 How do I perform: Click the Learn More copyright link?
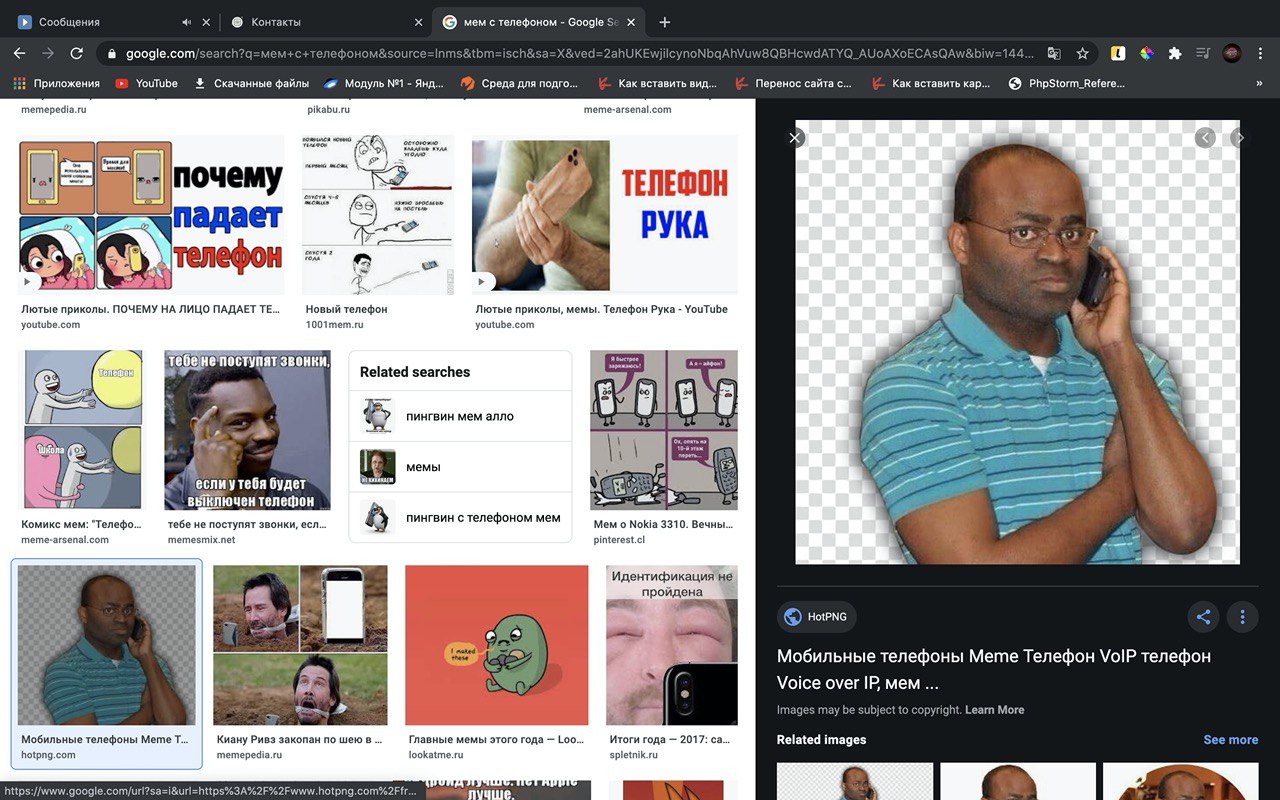coord(994,710)
